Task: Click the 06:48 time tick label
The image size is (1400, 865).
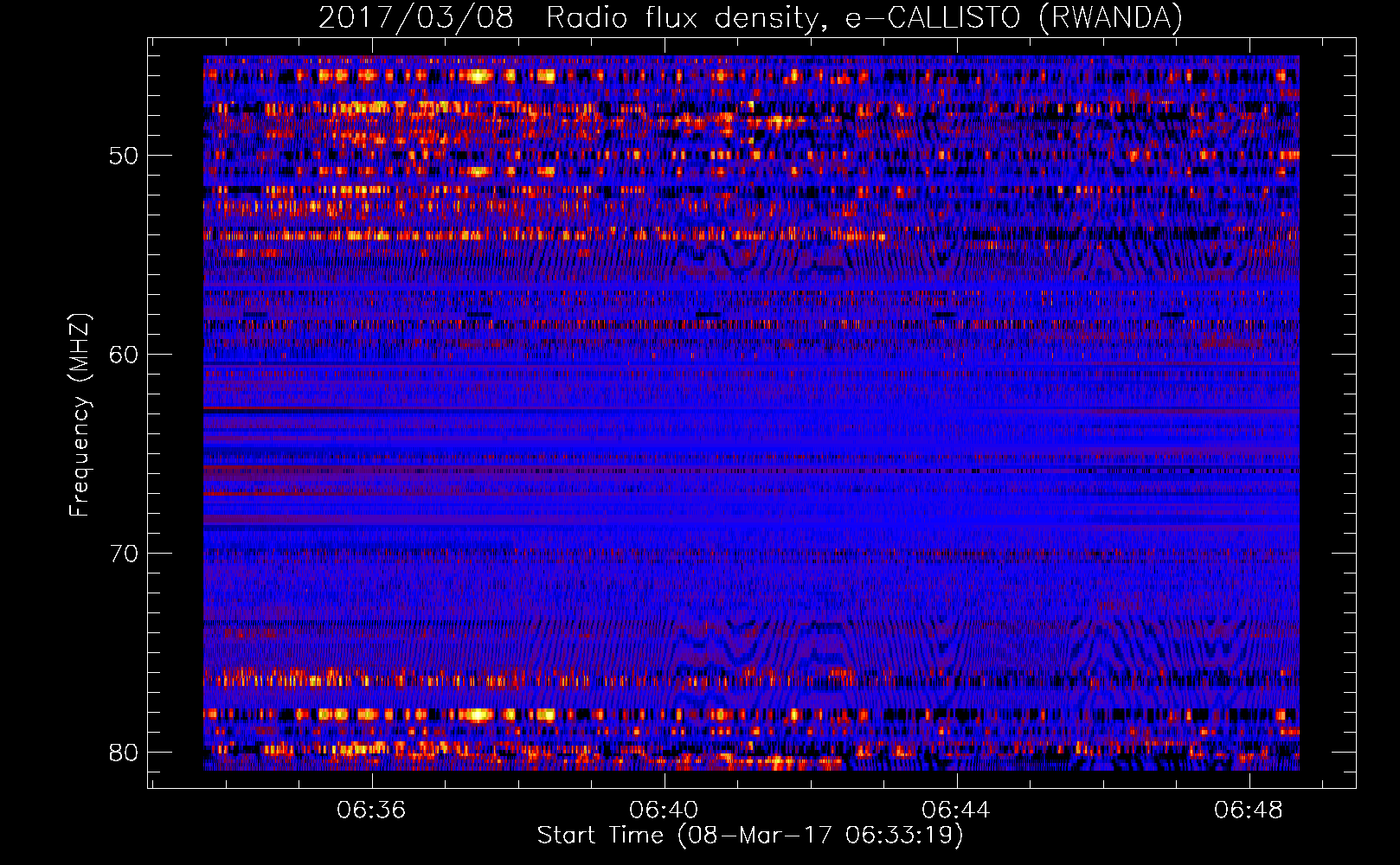Action: click(x=1249, y=810)
